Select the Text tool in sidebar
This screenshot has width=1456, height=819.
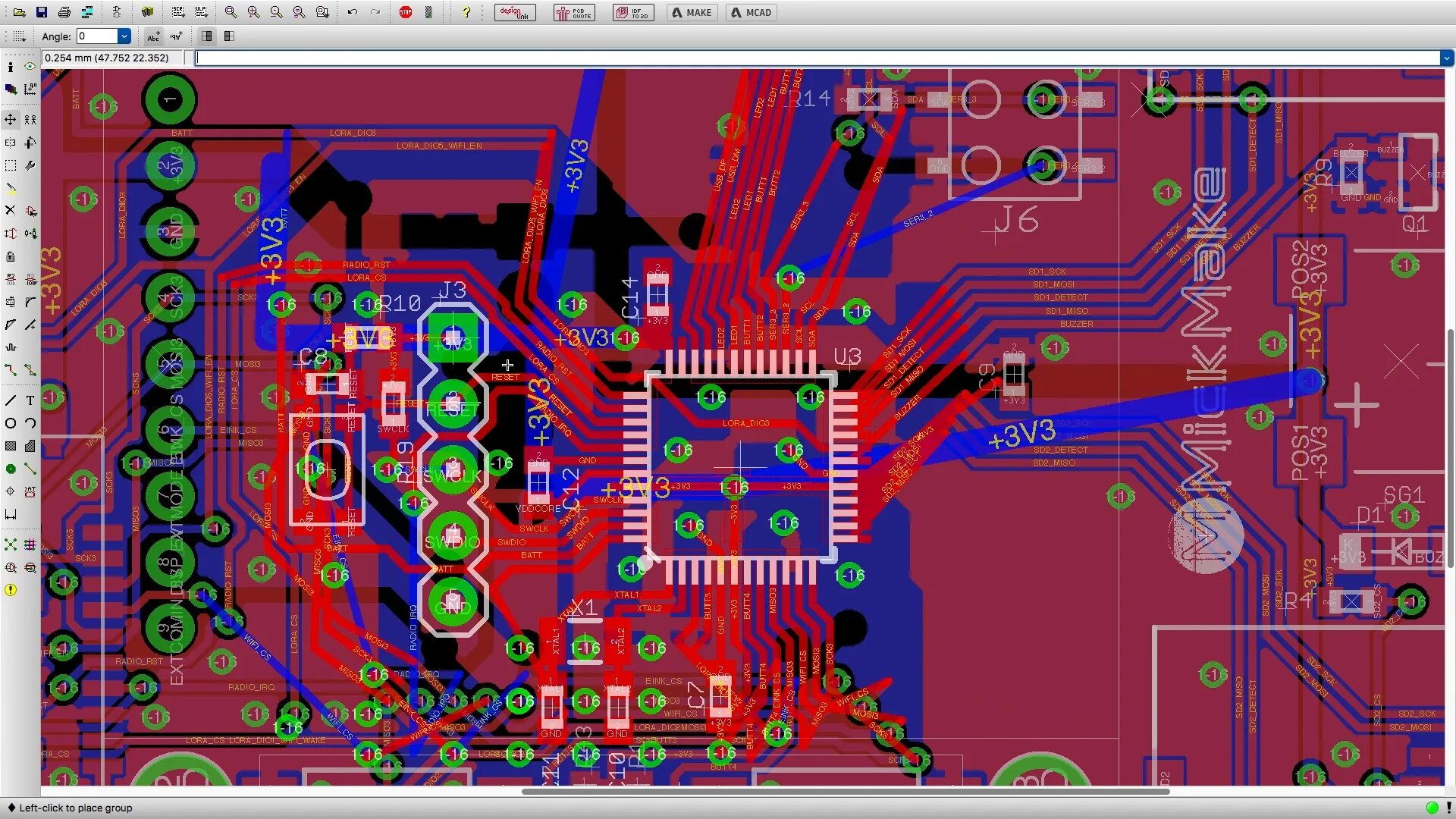(x=30, y=400)
